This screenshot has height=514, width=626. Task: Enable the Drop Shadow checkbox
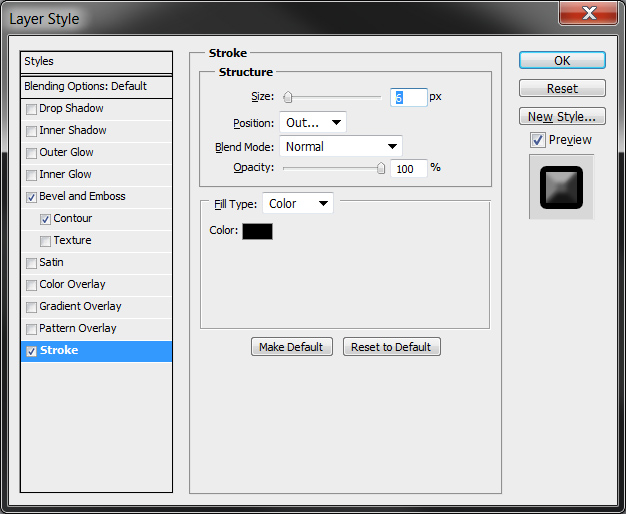pos(32,109)
